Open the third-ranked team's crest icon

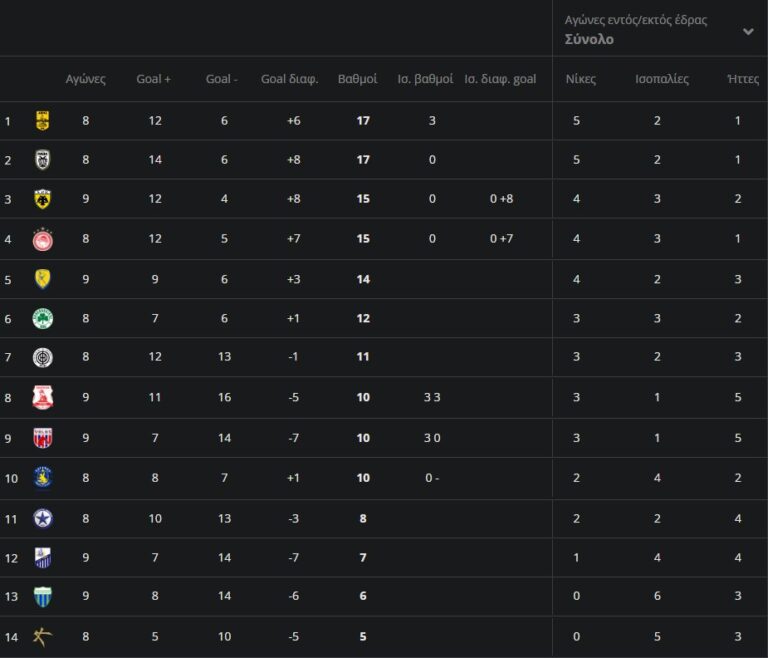pyautogui.click(x=43, y=199)
